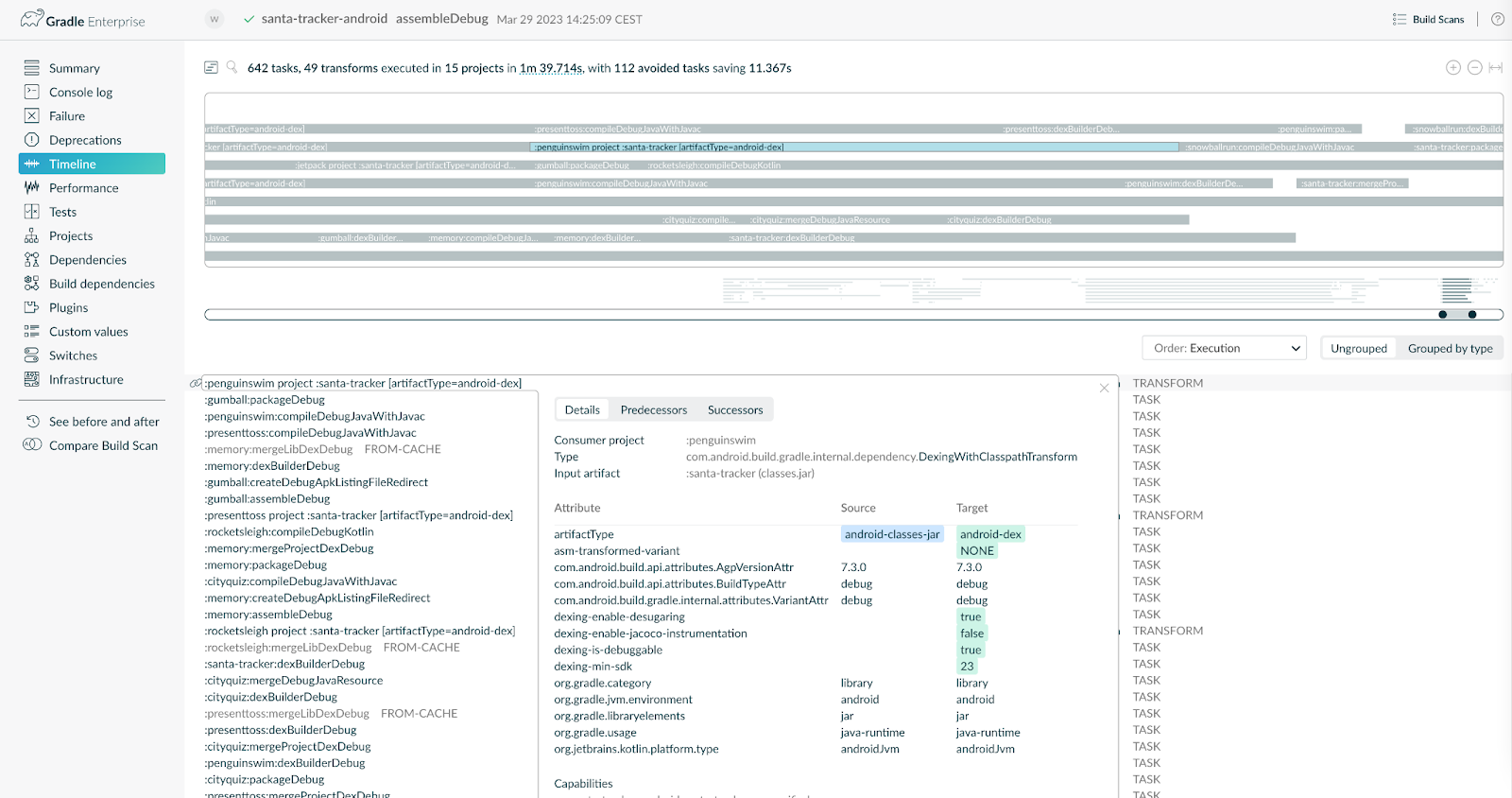Click the Performance waveform icon
Viewport: 1512px width, 798px height.
[x=32, y=187]
